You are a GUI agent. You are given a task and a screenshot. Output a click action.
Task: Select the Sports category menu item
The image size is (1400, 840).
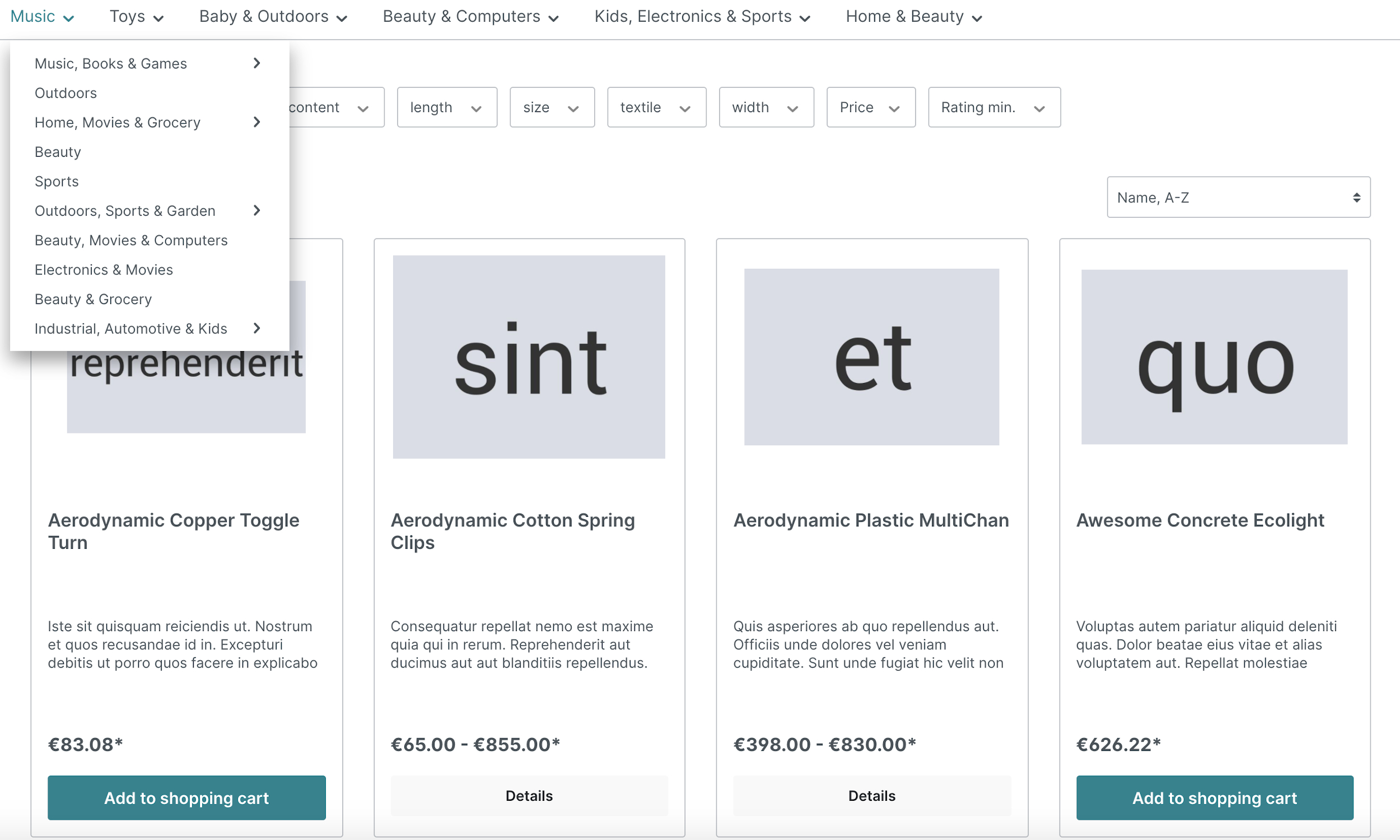coord(57,181)
